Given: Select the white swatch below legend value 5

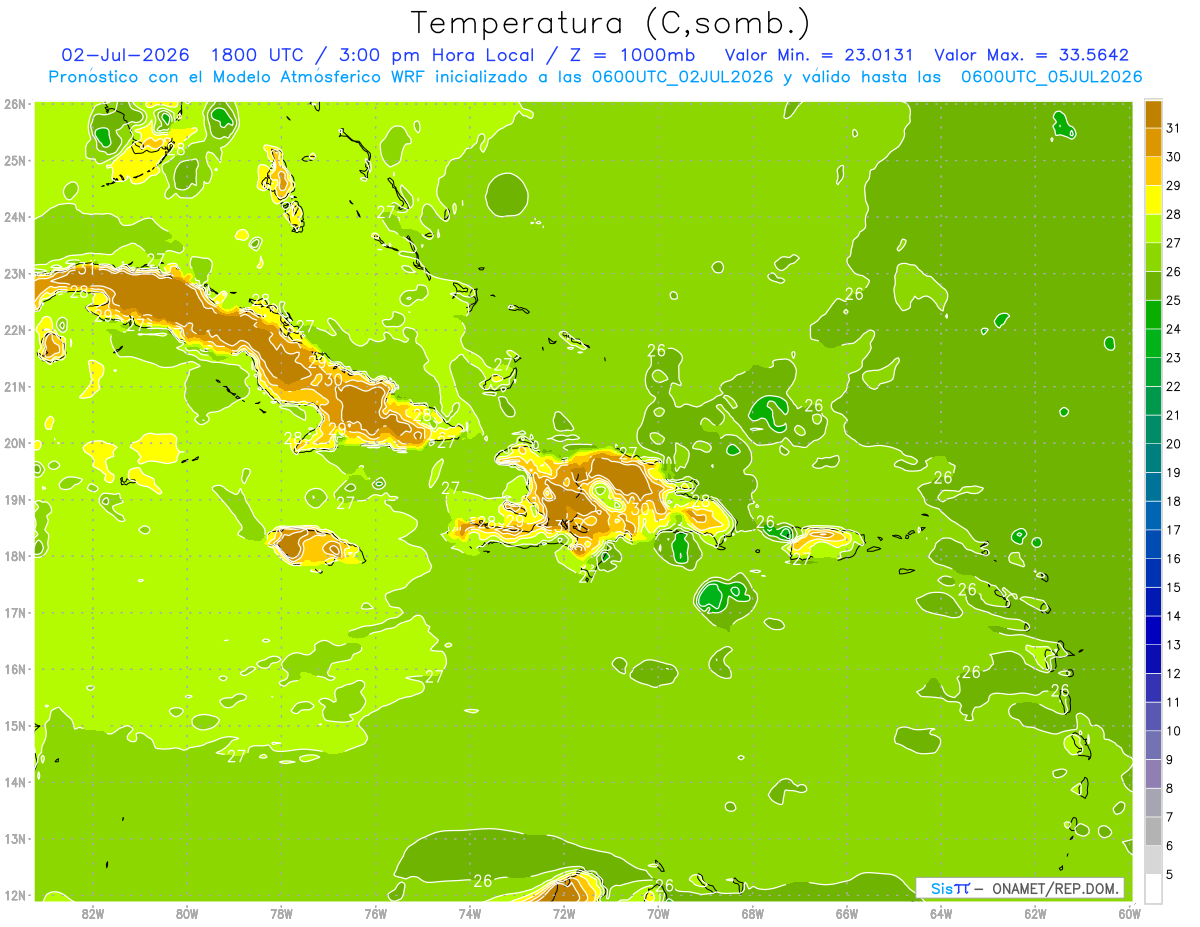Looking at the screenshot, I should (x=1153, y=888).
